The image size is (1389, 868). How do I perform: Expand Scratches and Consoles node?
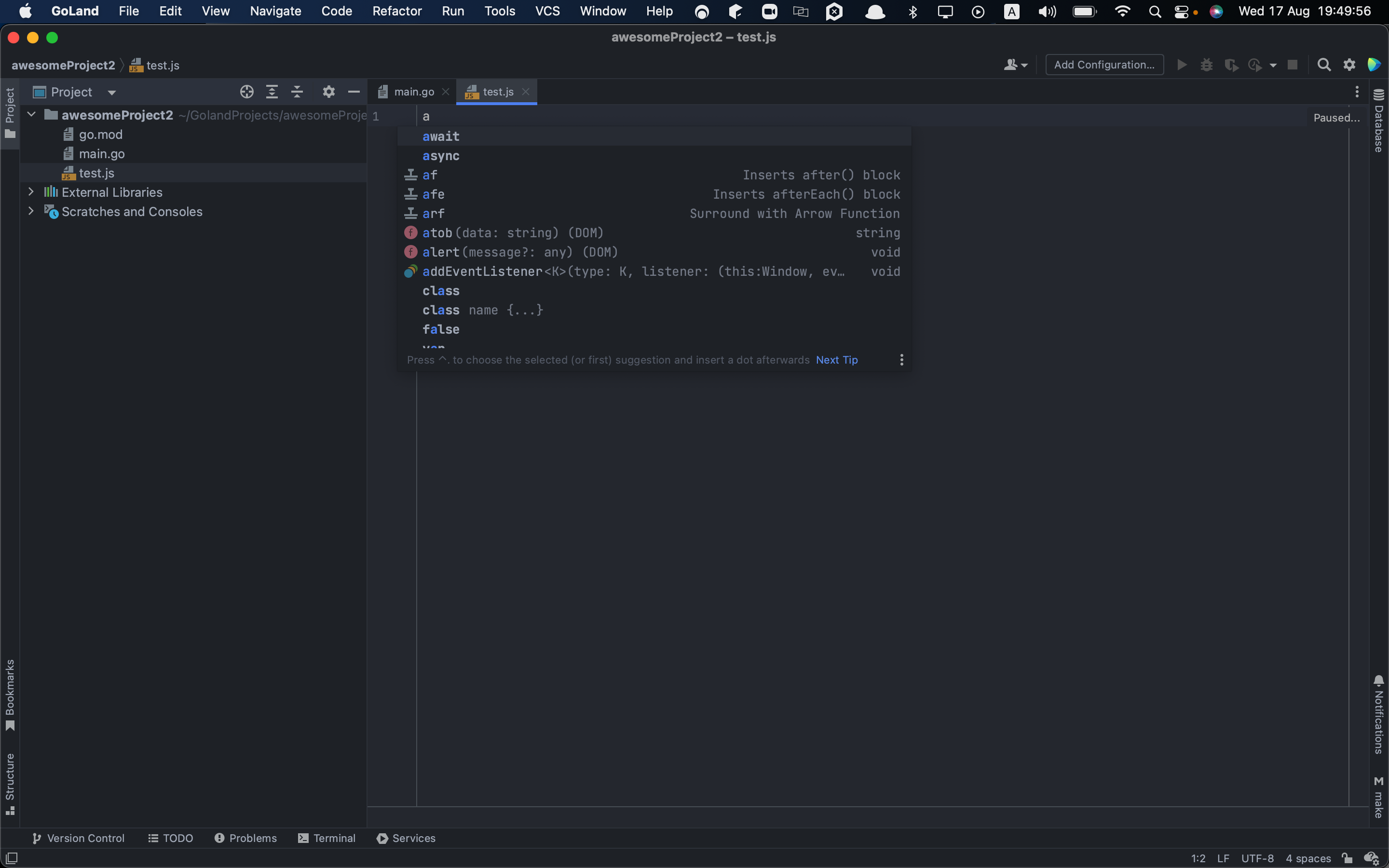[31, 211]
